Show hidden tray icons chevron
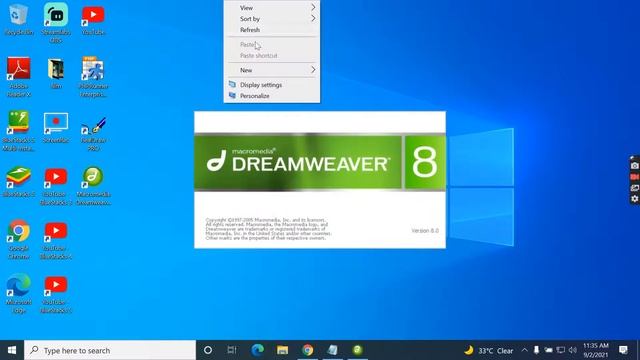This screenshot has width=640, height=360. (x=524, y=350)
